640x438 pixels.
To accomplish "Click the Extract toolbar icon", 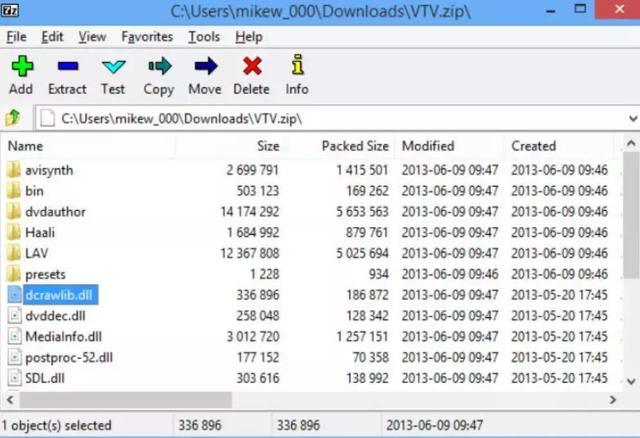I will coord(68,66).
